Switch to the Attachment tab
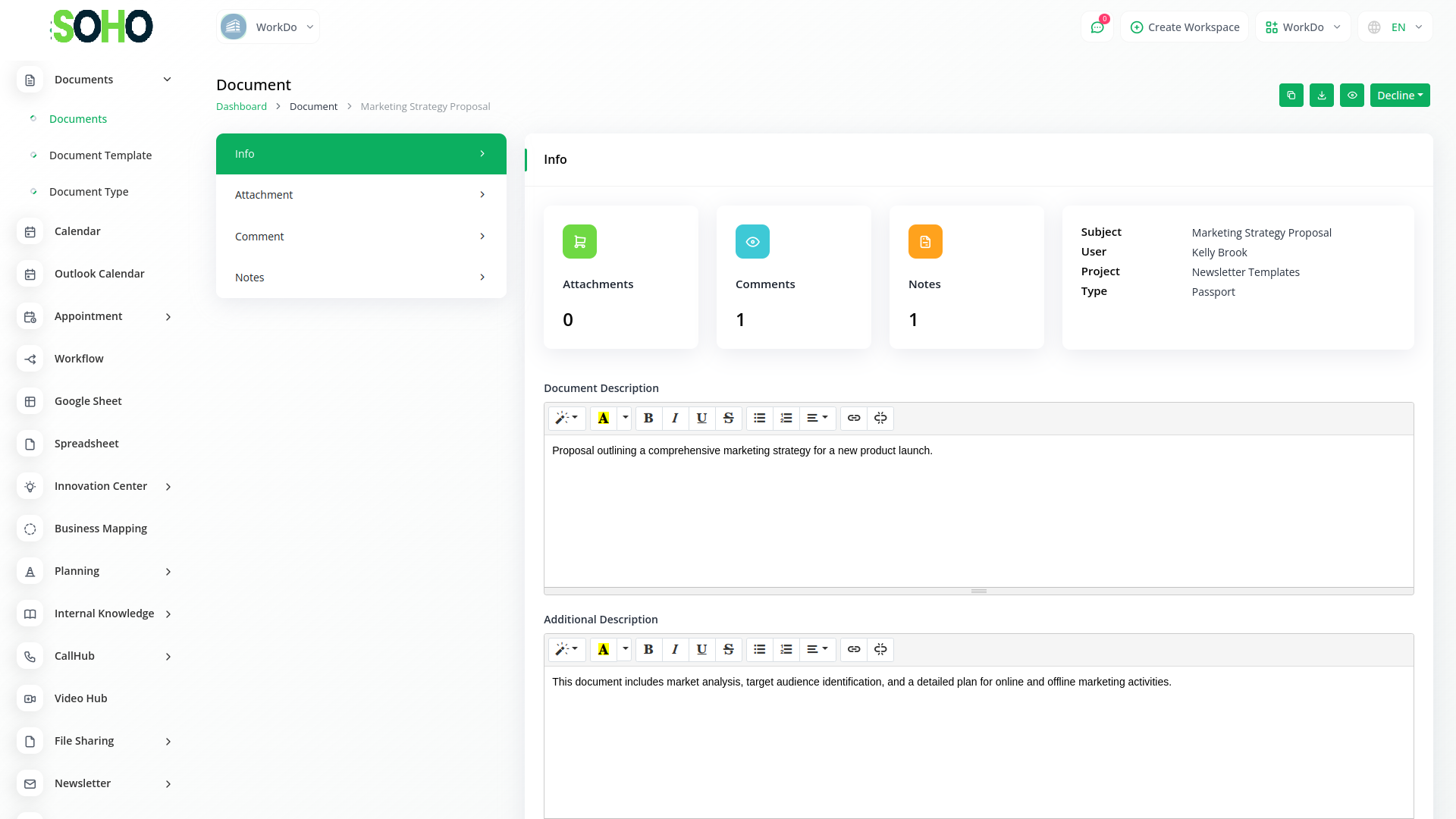The height and width of the screenshot is (819, 1456). (361, 195)
